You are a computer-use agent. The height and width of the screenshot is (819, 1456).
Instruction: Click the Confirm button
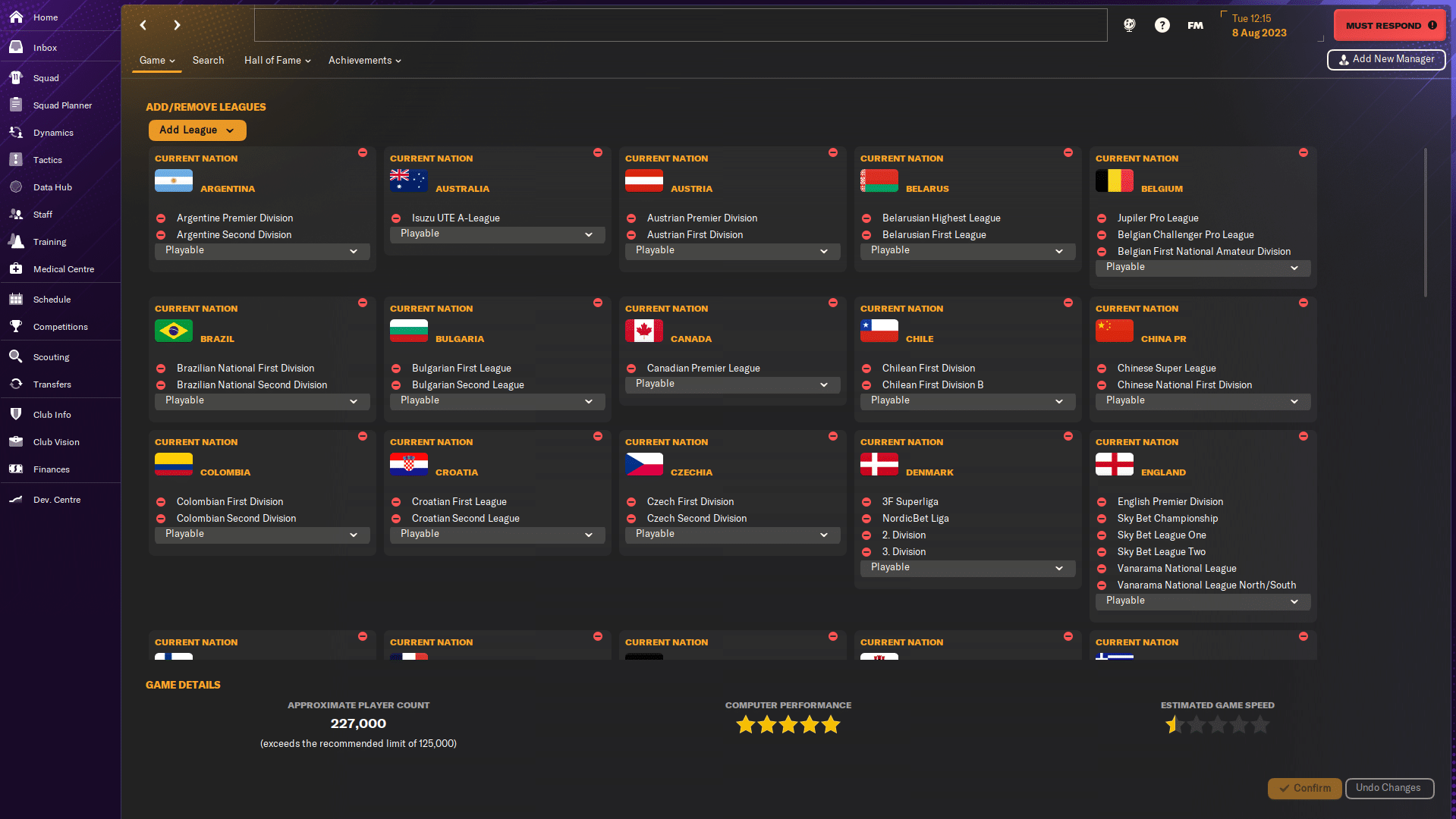[1304, 788]
